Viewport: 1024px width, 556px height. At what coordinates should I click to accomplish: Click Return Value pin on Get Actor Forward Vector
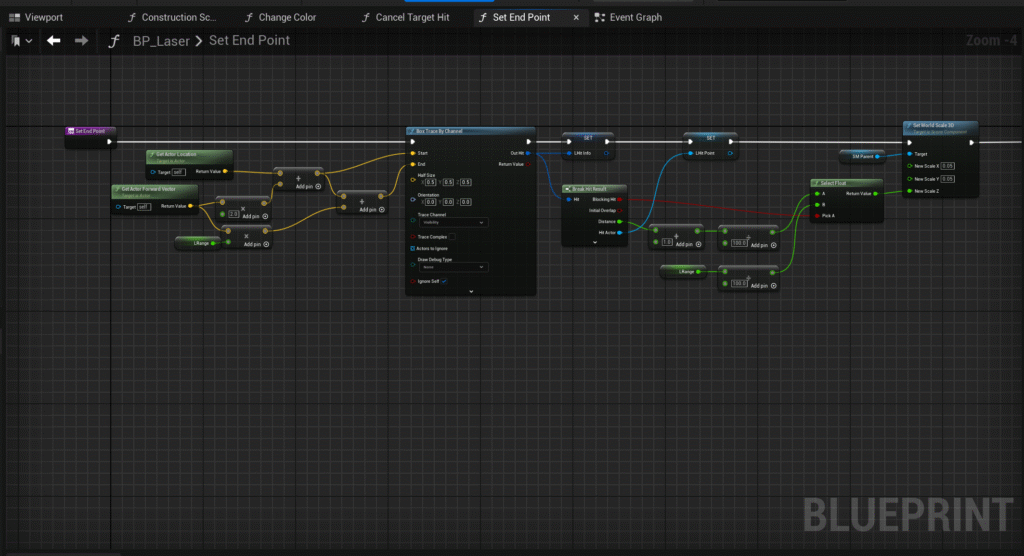point(191,206)
